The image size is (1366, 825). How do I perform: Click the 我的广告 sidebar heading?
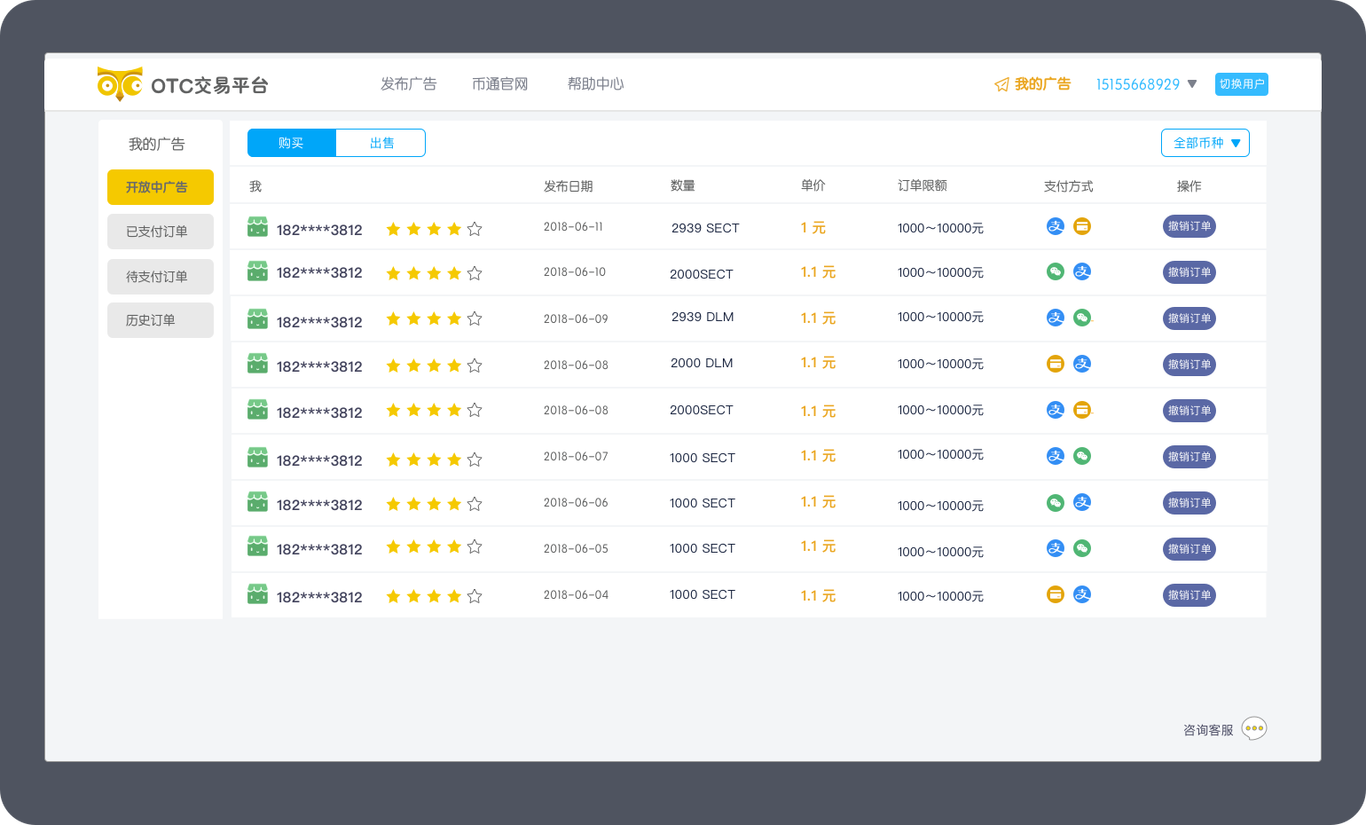click(156, 144)
